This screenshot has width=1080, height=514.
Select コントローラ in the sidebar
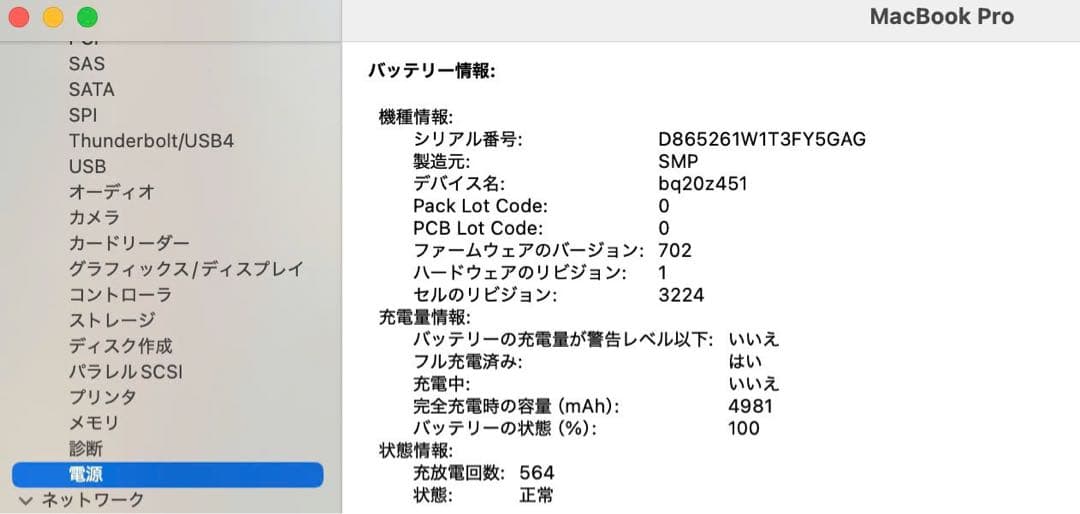pyautogui.click(x=121, y=295)
